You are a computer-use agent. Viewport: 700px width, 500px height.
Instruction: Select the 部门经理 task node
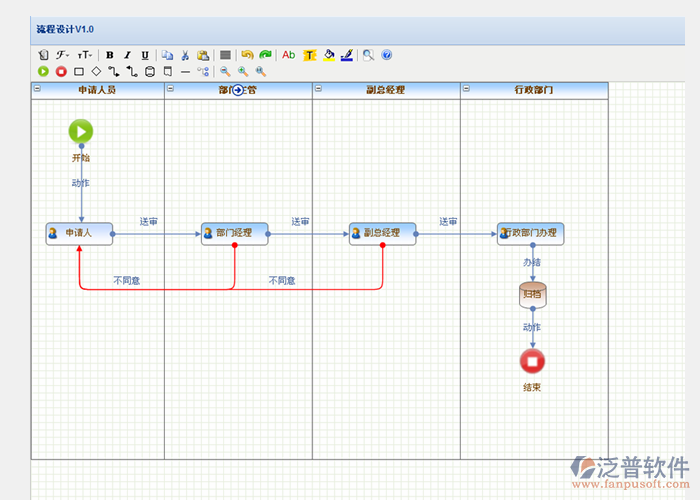click(235, 233)
